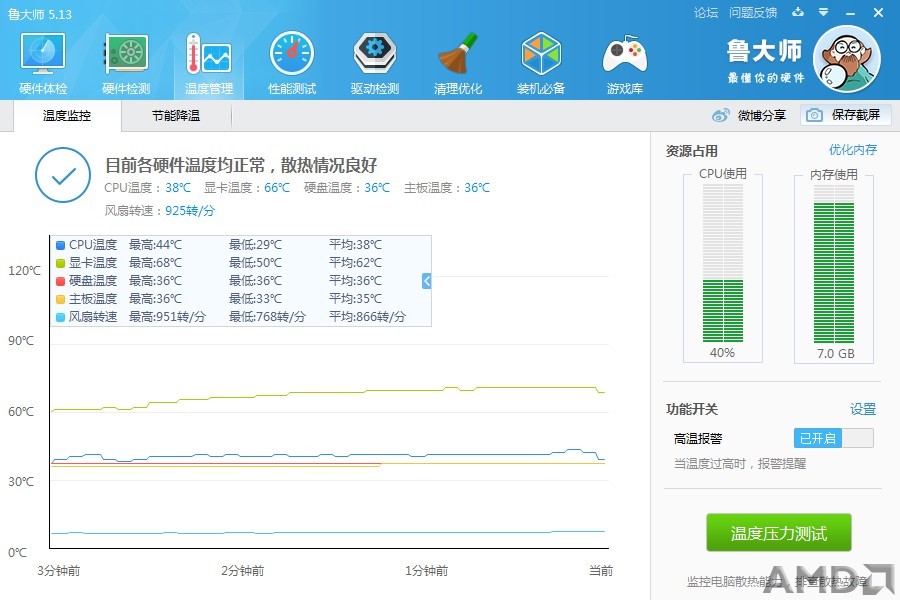Click 鲁大师 5.13 title text
Screen dimensions: 900x600
(x=40, y=14)
